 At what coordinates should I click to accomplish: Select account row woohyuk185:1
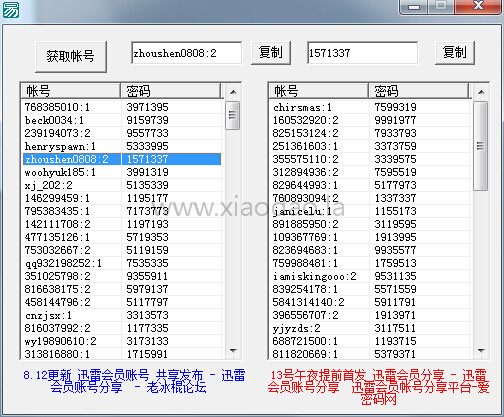[122, 172]
